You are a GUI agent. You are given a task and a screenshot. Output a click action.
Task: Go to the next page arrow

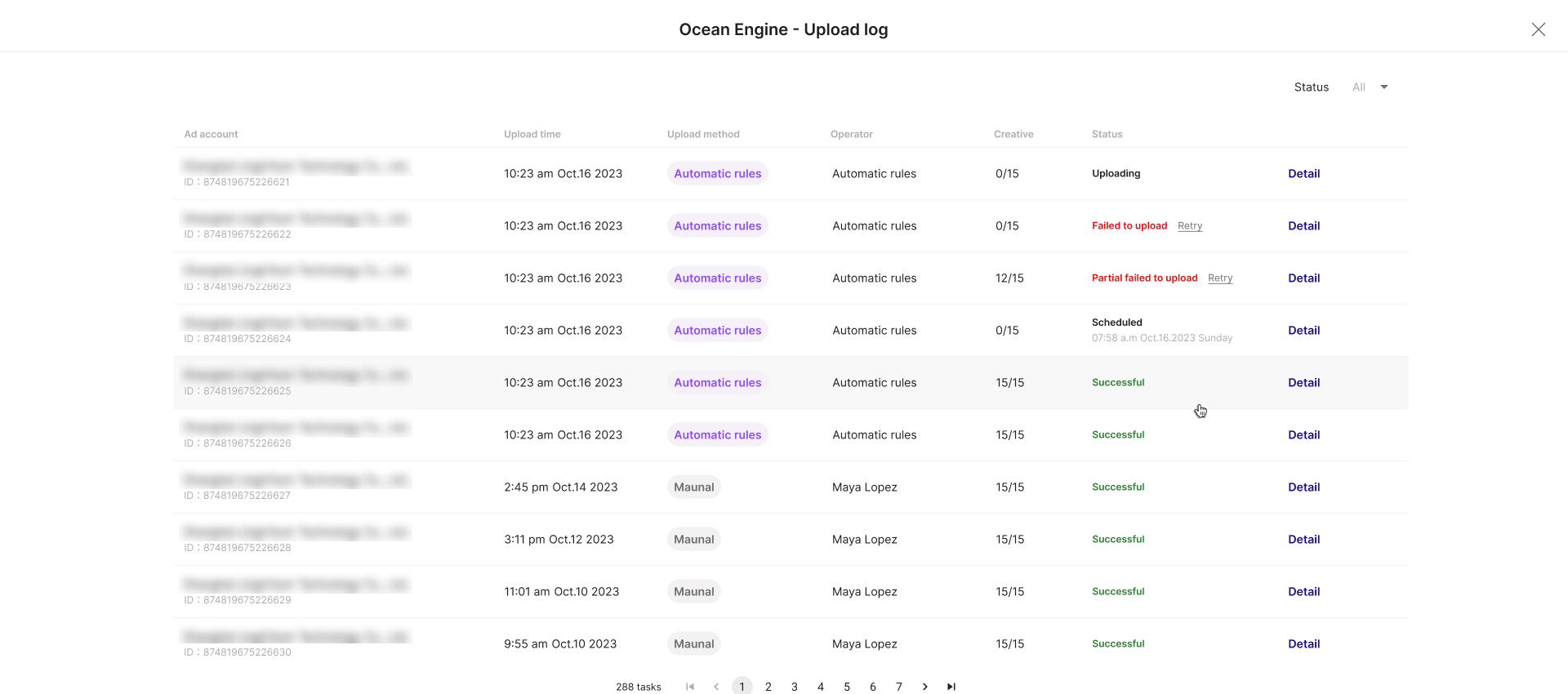924,687
